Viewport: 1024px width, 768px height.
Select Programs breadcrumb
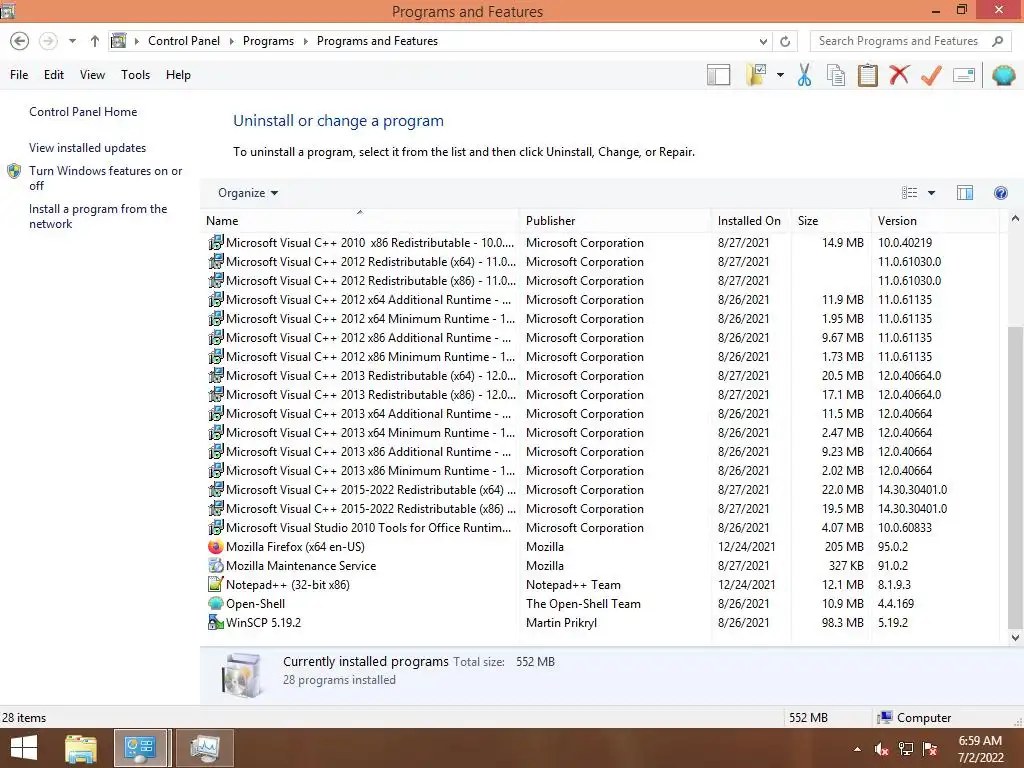click(x=268, y=41)
